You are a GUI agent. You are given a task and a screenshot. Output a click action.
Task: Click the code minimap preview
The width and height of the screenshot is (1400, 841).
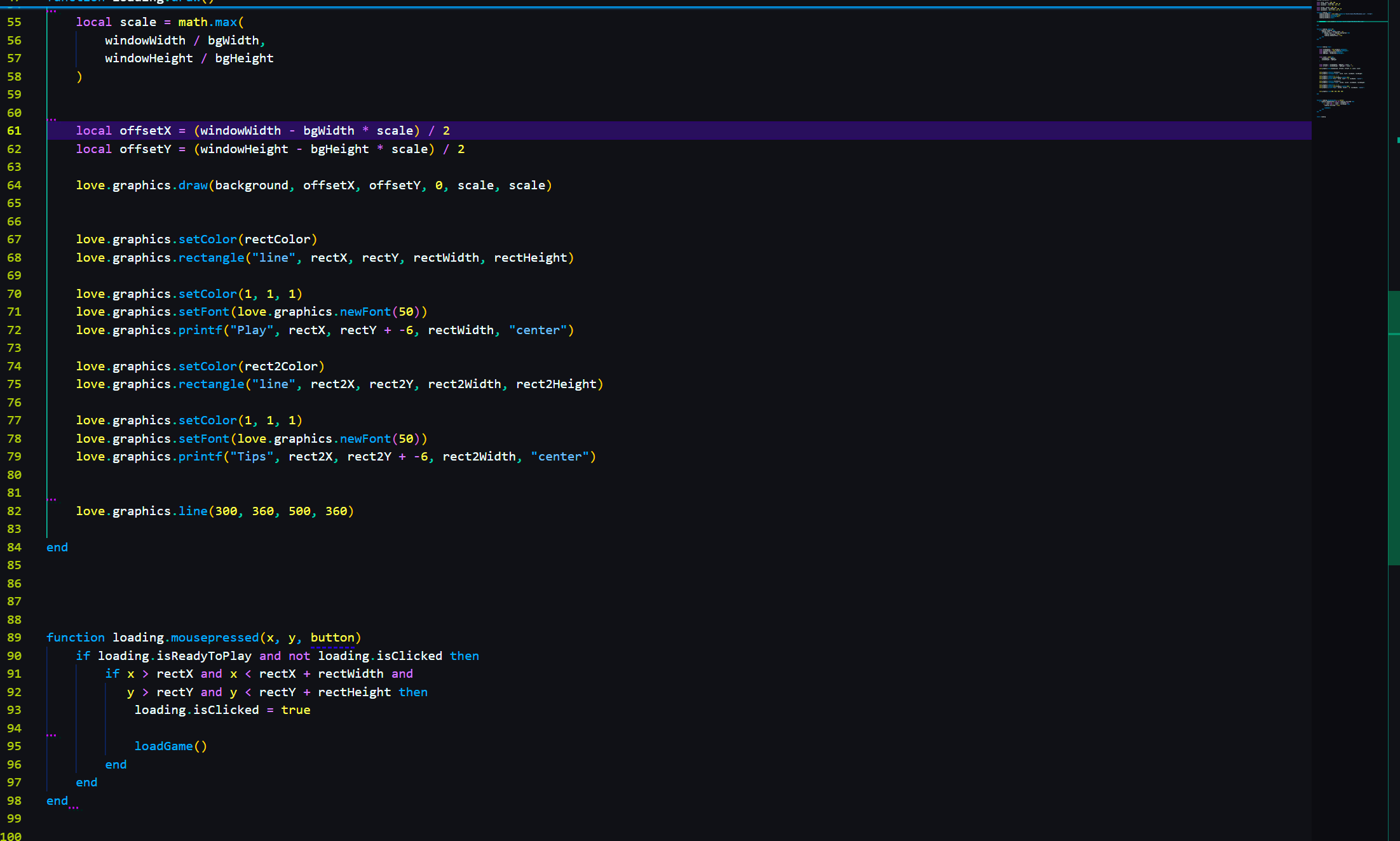[x=1350, y=60]
